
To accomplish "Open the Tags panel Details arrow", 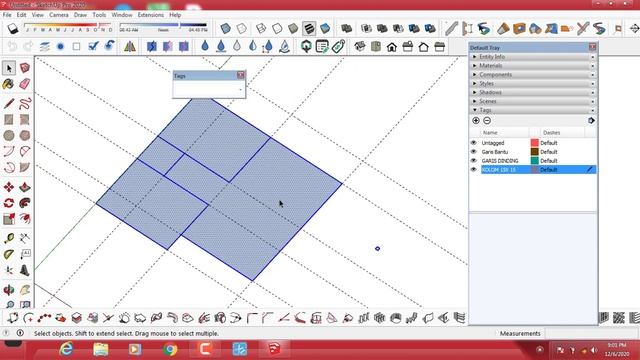I will click(591, 120).
